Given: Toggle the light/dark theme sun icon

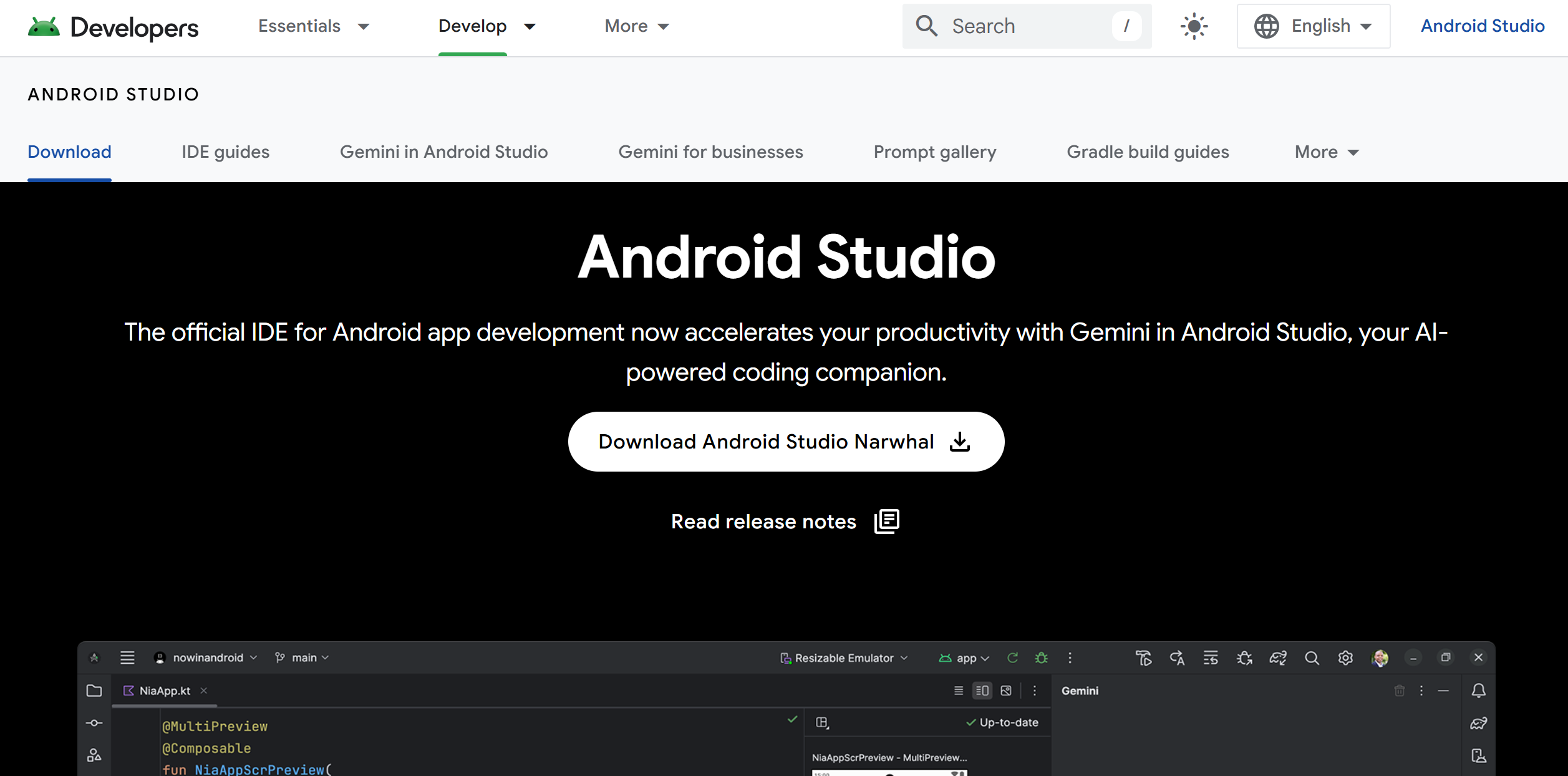Looking at the screenshot, I should (1194, 26).
